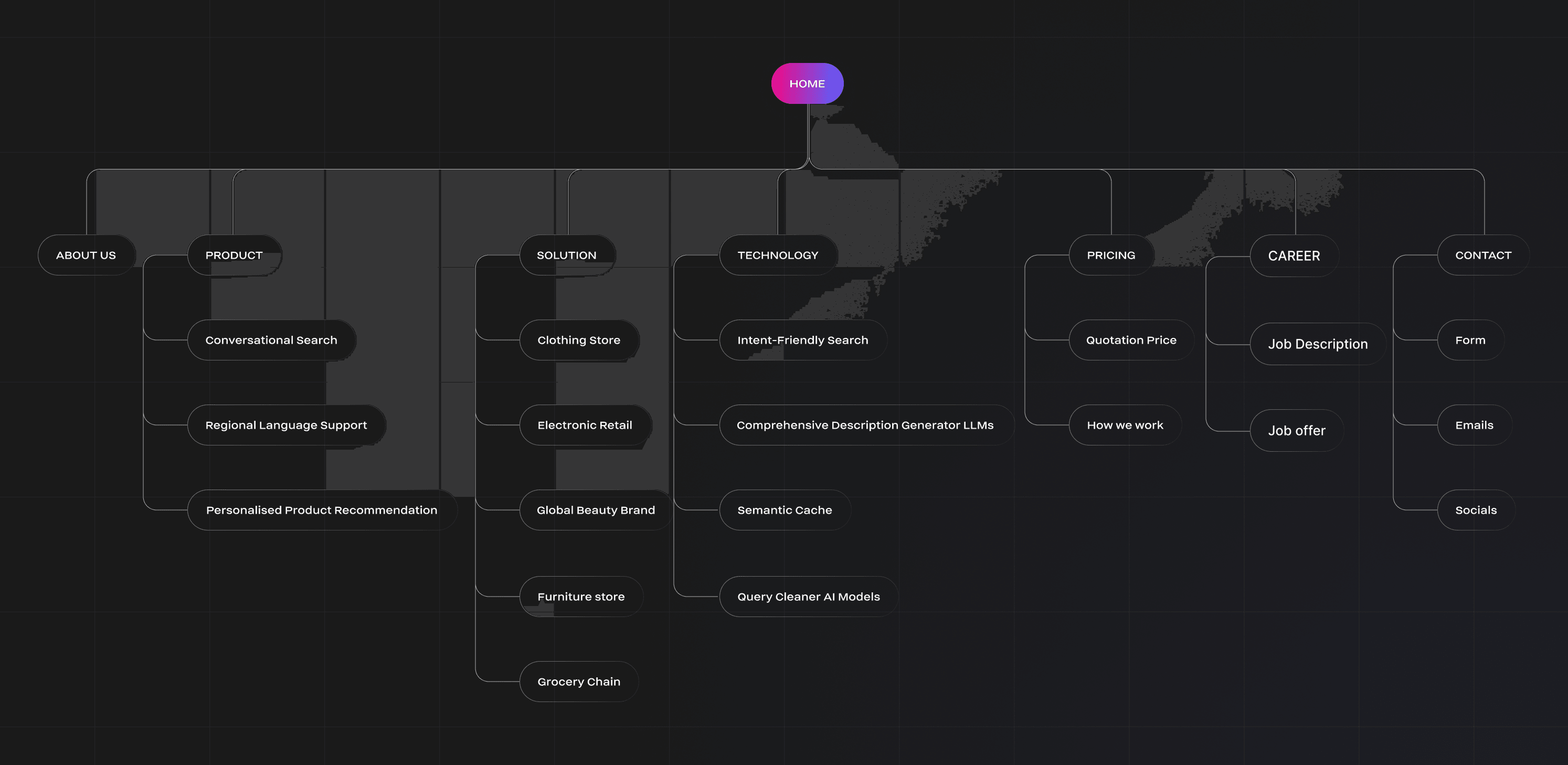Viewport: 1568px width, 765px height.
Task: Click Personalised Product Recommendation node
Action: click(321, 510)
